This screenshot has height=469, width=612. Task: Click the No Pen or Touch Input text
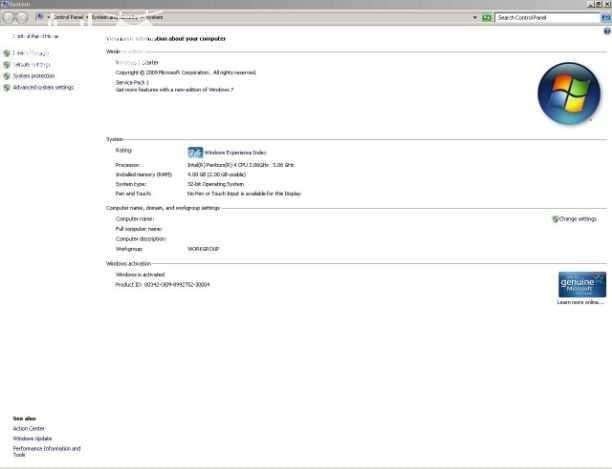(244, 194)
